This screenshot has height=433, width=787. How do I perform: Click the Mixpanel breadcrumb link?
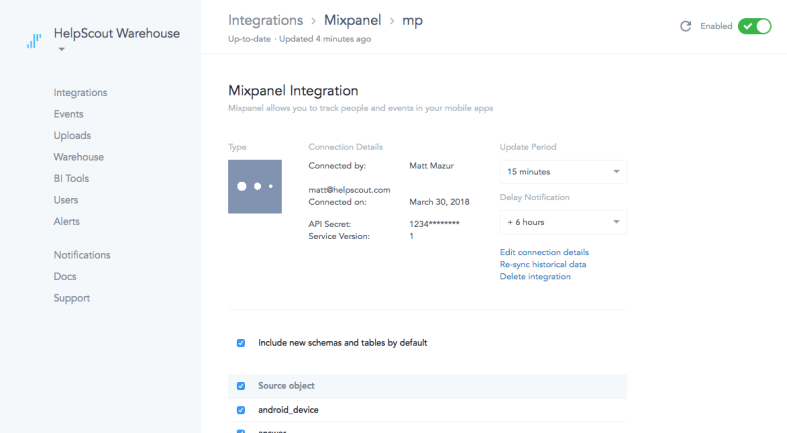(352, 20)
